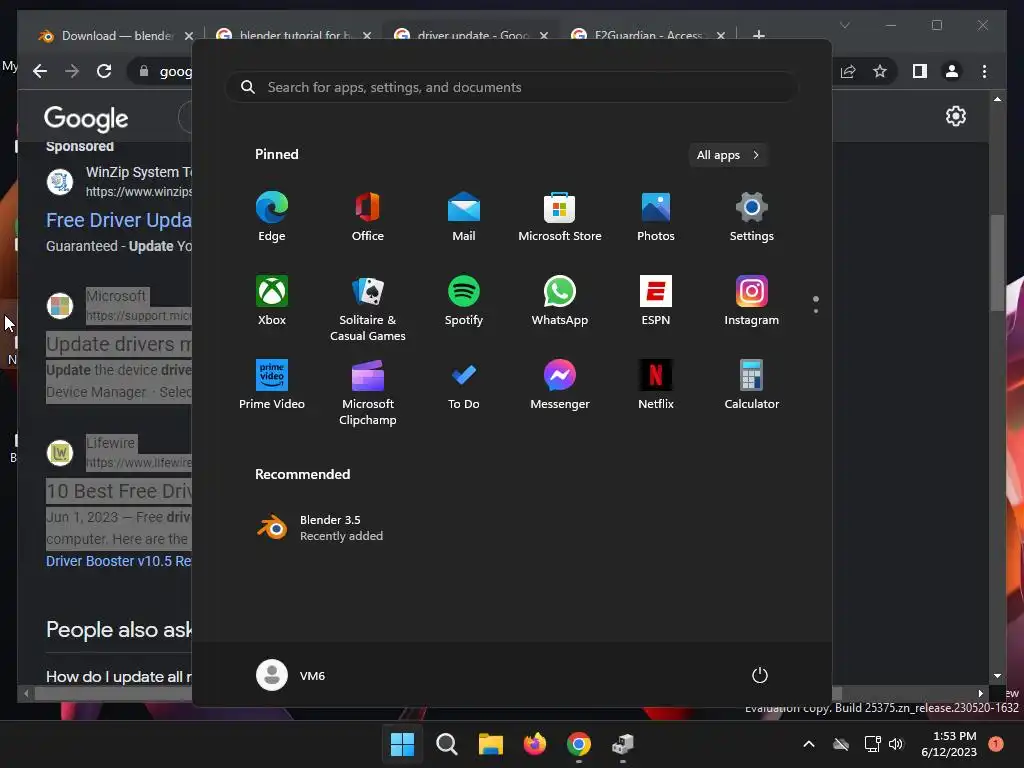
Task: Launch Spotify from pinned apps
Action: point(464,300)
